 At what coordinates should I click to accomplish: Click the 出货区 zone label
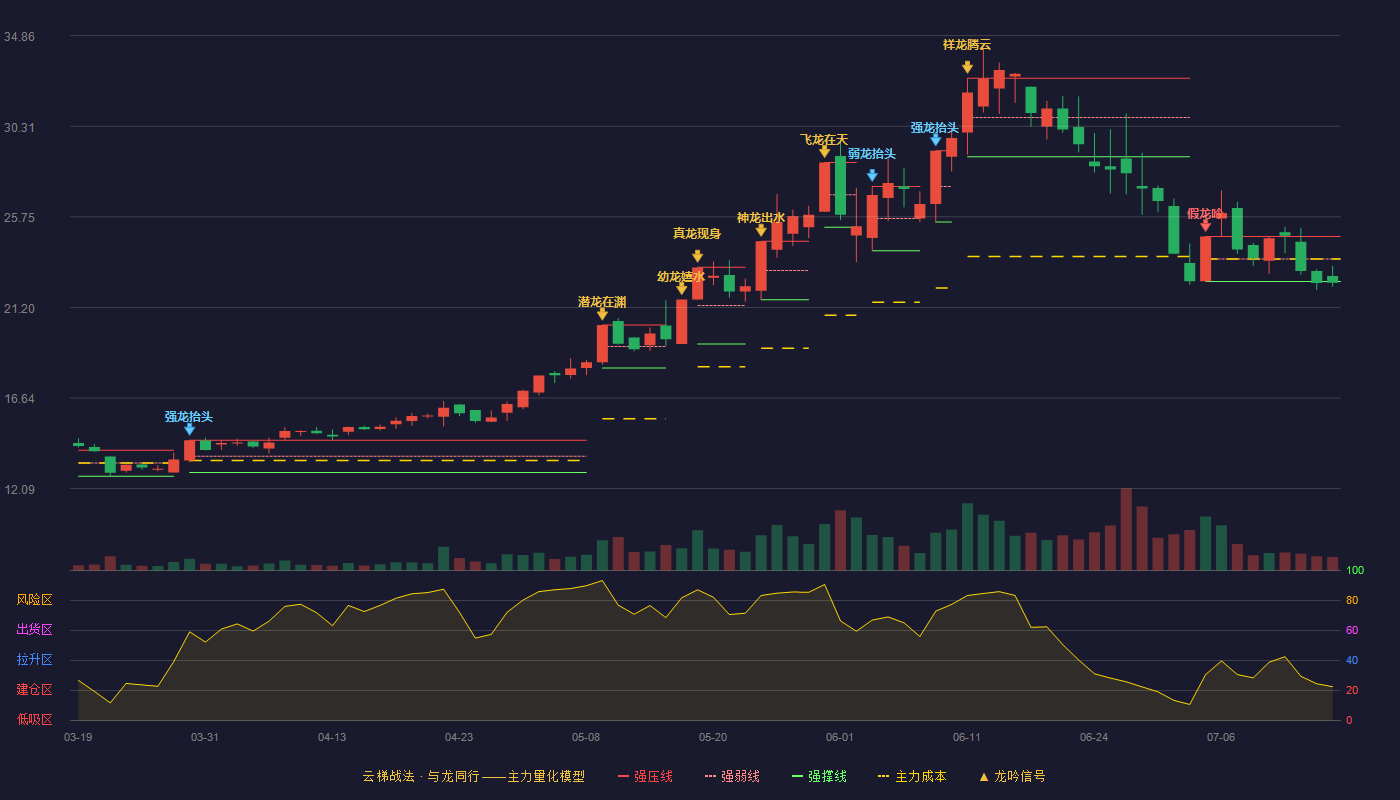point(34,630)
